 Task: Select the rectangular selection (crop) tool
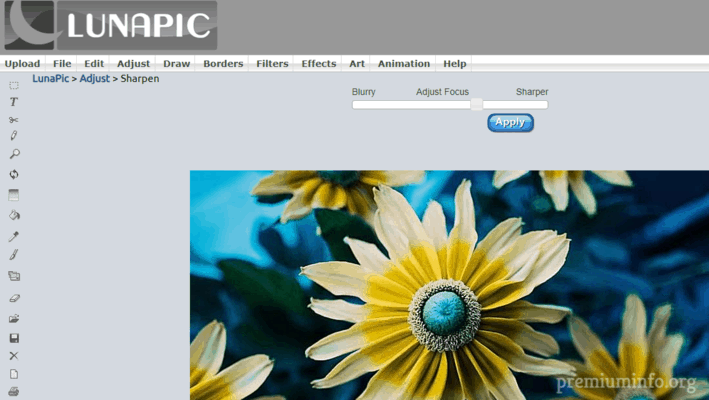14,85
